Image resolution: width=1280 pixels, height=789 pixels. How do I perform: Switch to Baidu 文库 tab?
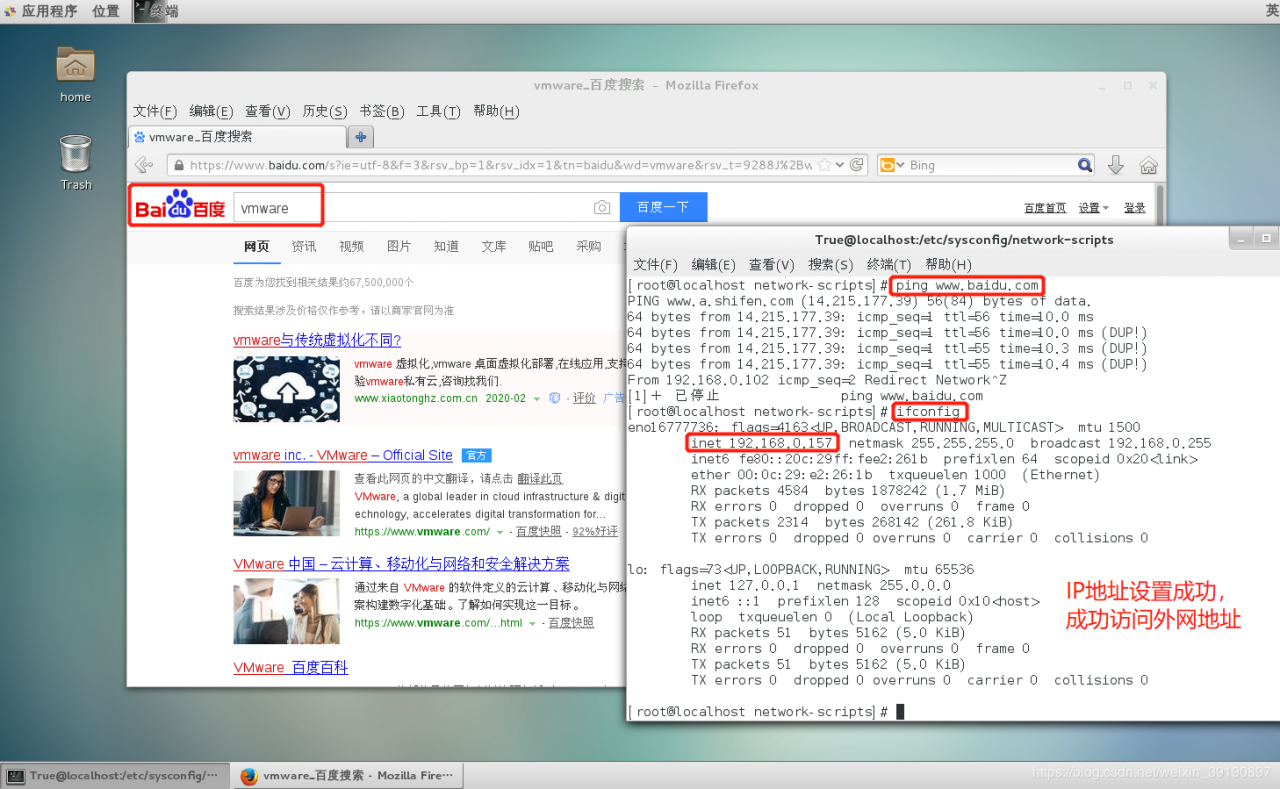(494, 246)
